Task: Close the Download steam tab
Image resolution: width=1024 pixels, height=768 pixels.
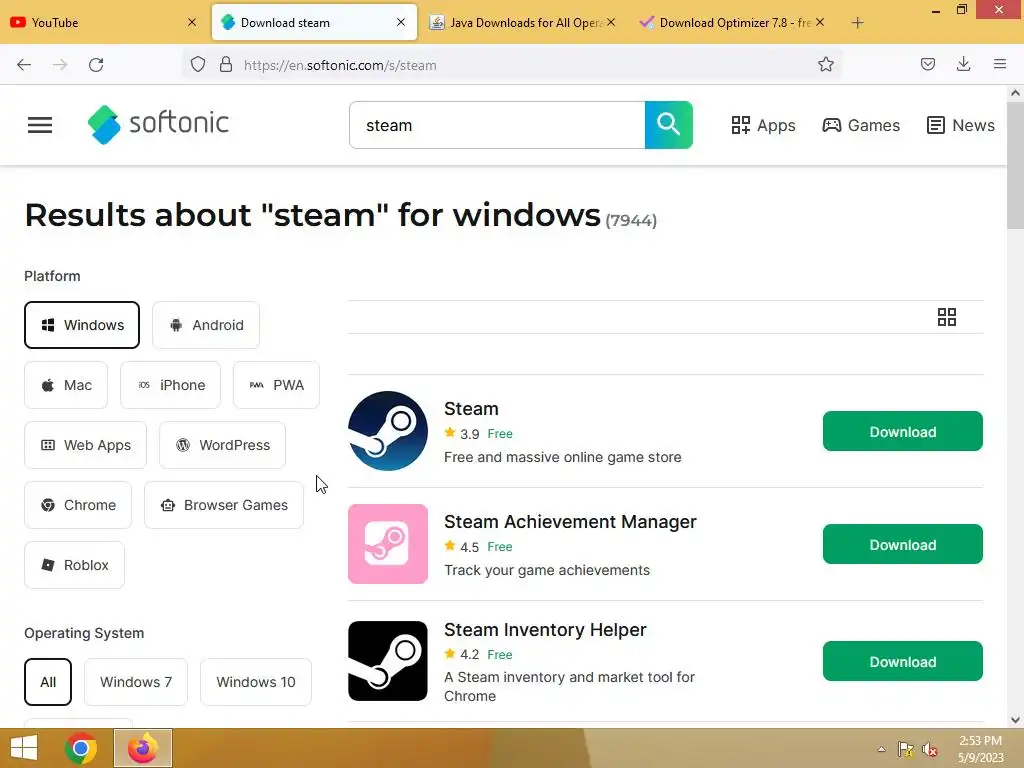Action: pyautogui.click(x=401, y=22)
